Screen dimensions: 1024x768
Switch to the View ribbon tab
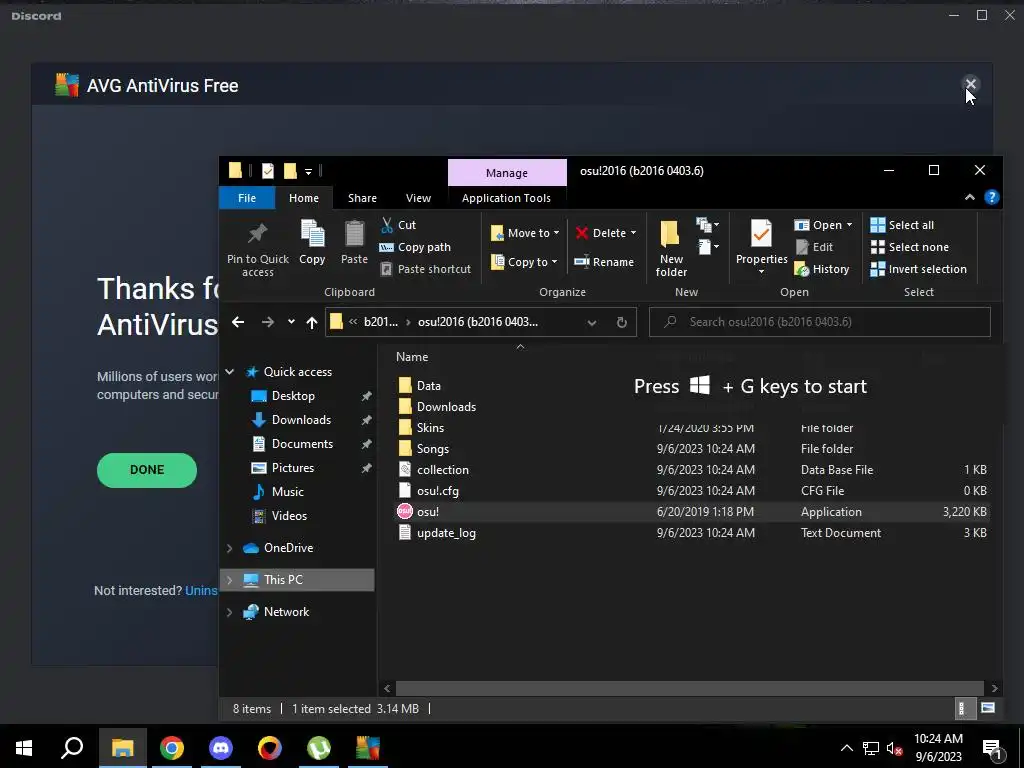(418, 198)
